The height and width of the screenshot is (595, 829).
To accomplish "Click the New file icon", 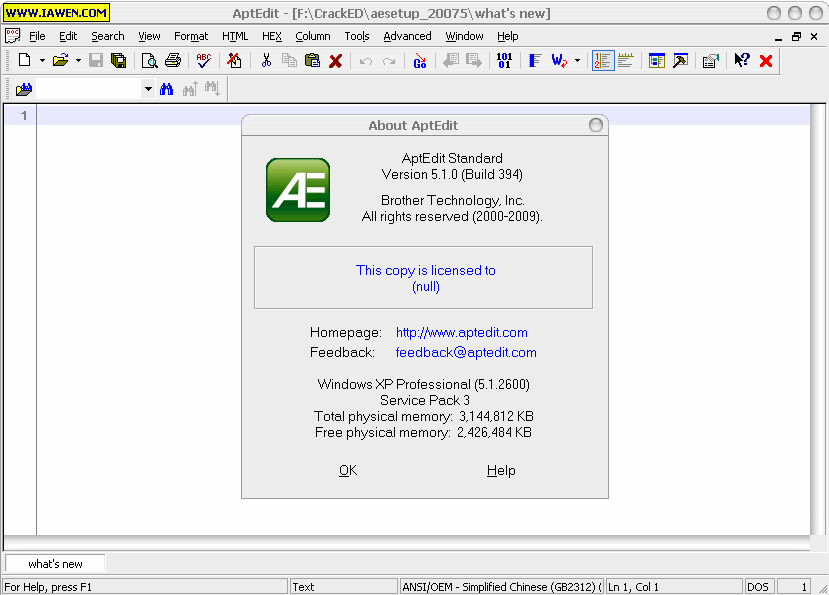I will click(x=24, y=61).
